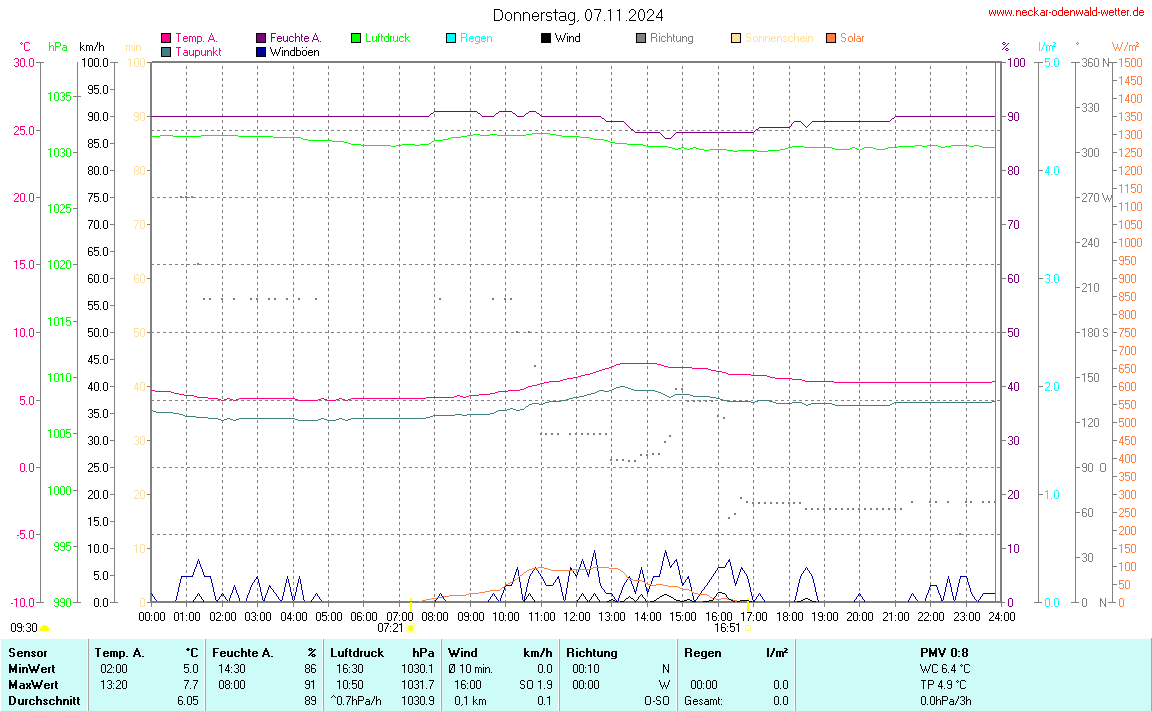Click the orange Solar legend swatch

831,38
